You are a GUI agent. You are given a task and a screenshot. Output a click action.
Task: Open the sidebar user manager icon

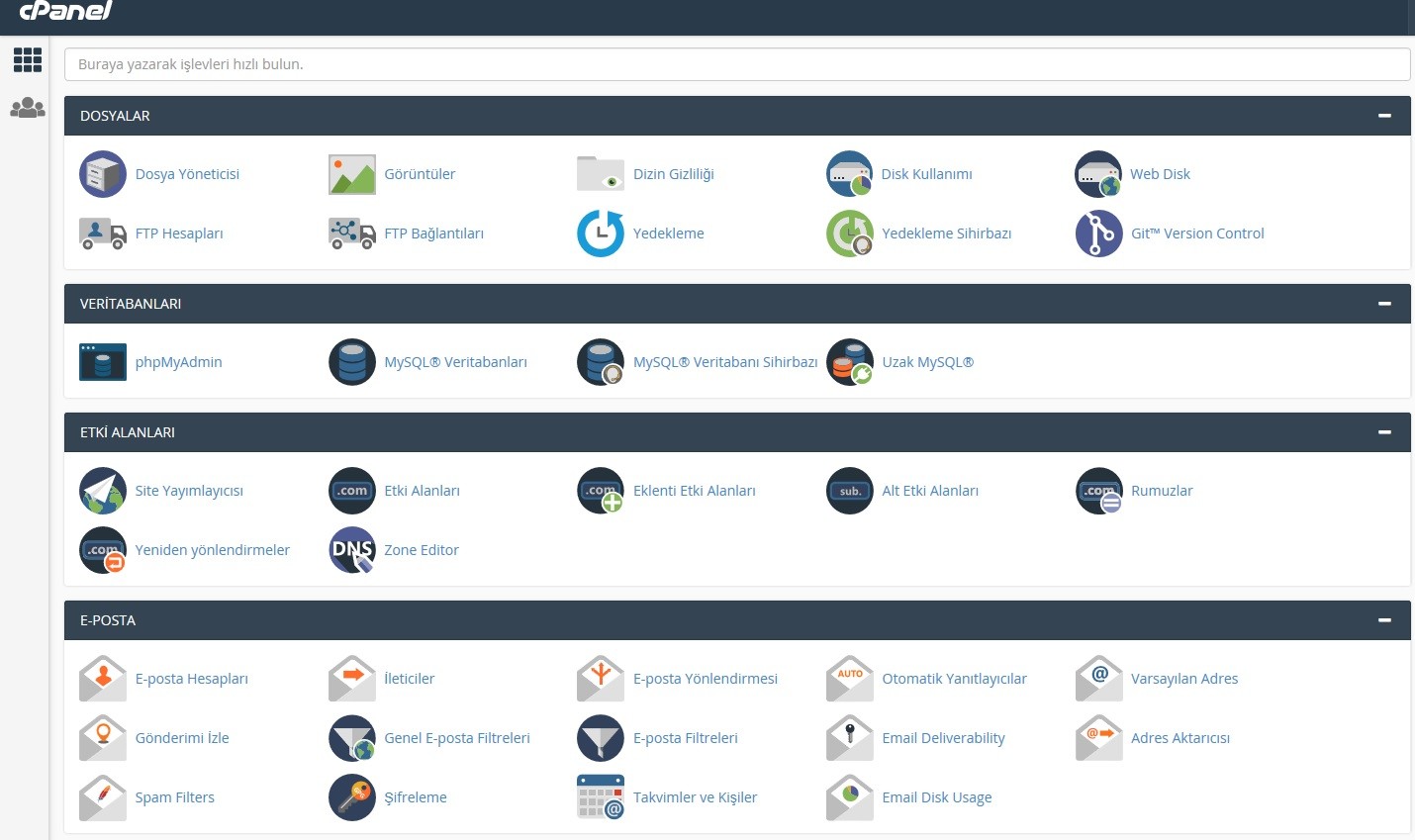coord(28,108)
